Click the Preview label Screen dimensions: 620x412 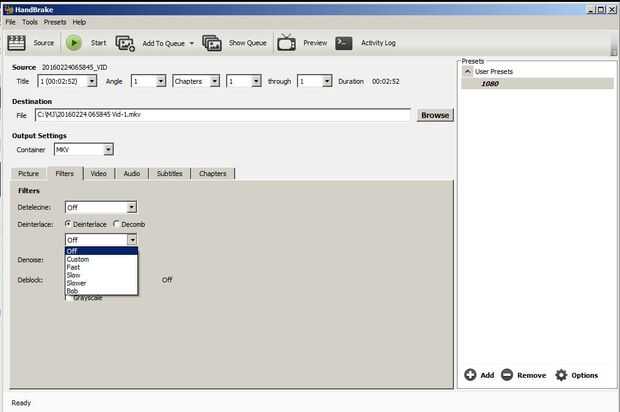coord(315,43)
